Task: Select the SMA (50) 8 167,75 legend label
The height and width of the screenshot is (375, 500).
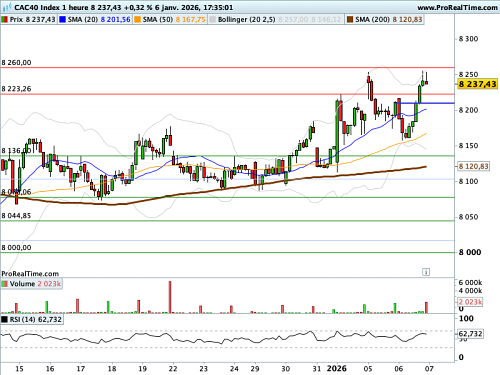Action: (x=174, y=19)
